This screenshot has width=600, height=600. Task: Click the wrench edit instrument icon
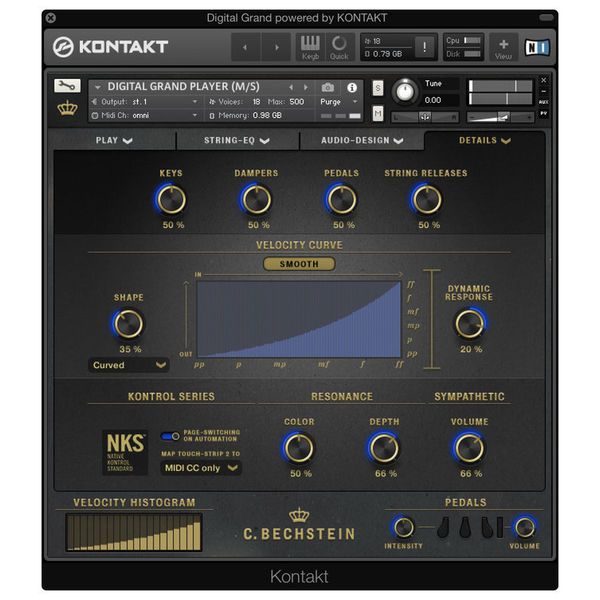[x=67, y=86]
